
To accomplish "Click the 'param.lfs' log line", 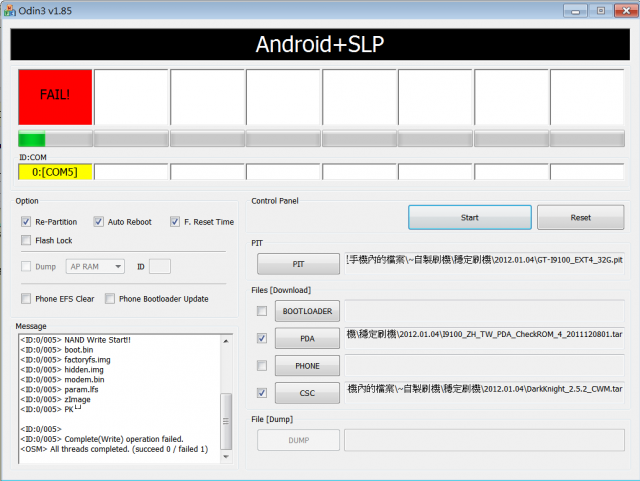I will click(60, 390).
